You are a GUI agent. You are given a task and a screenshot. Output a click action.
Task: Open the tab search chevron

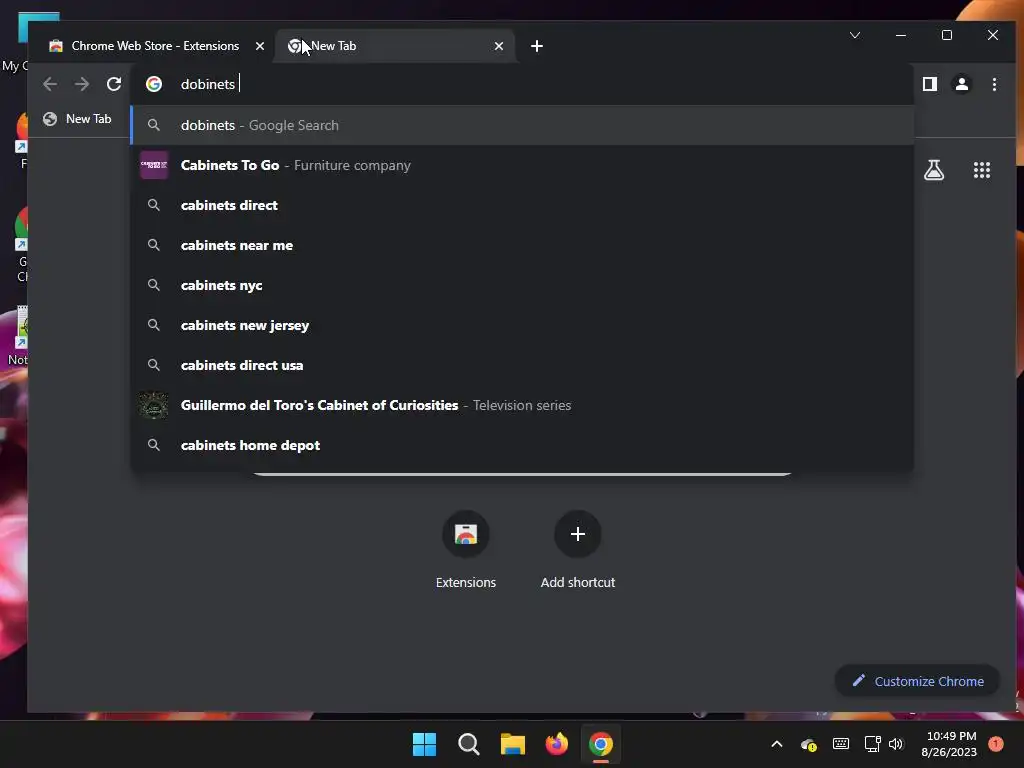855,35
